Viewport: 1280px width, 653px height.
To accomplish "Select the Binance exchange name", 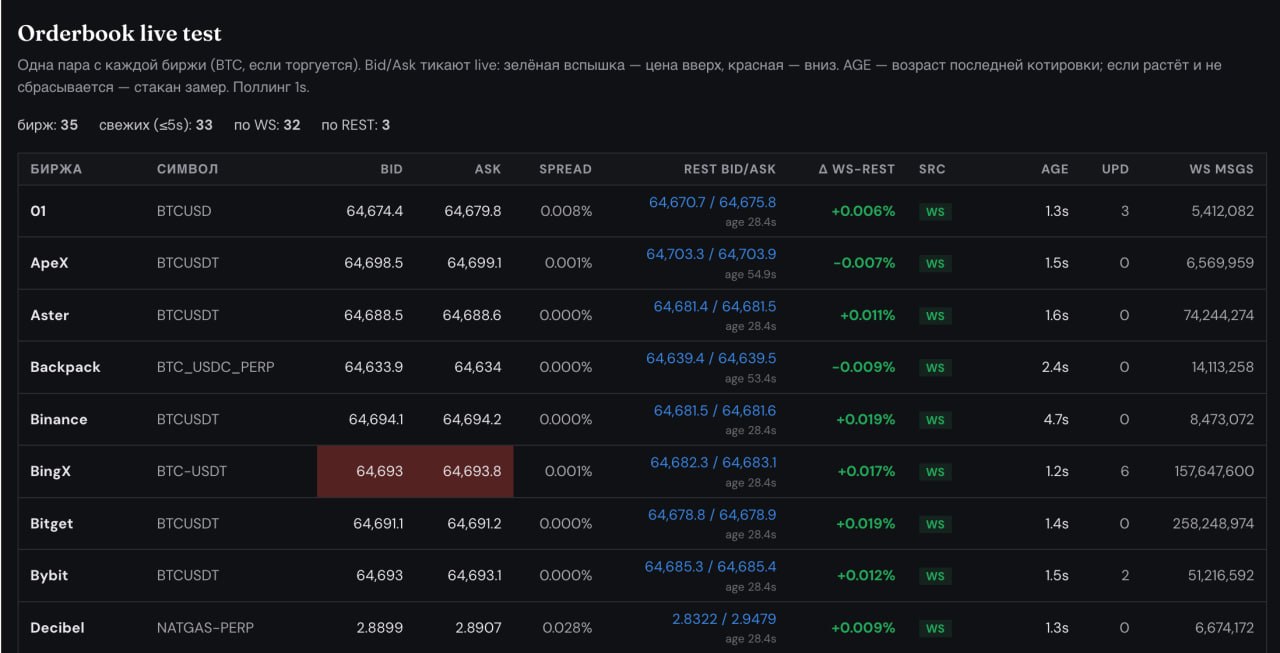I will pos(59,419).
